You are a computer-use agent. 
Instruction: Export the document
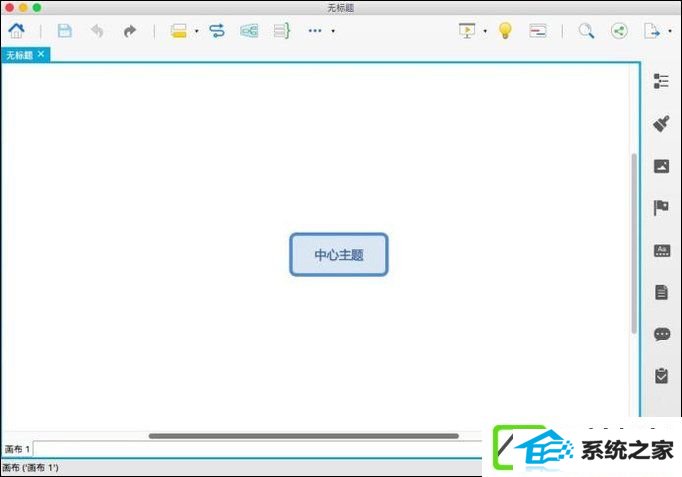(652, 31)
